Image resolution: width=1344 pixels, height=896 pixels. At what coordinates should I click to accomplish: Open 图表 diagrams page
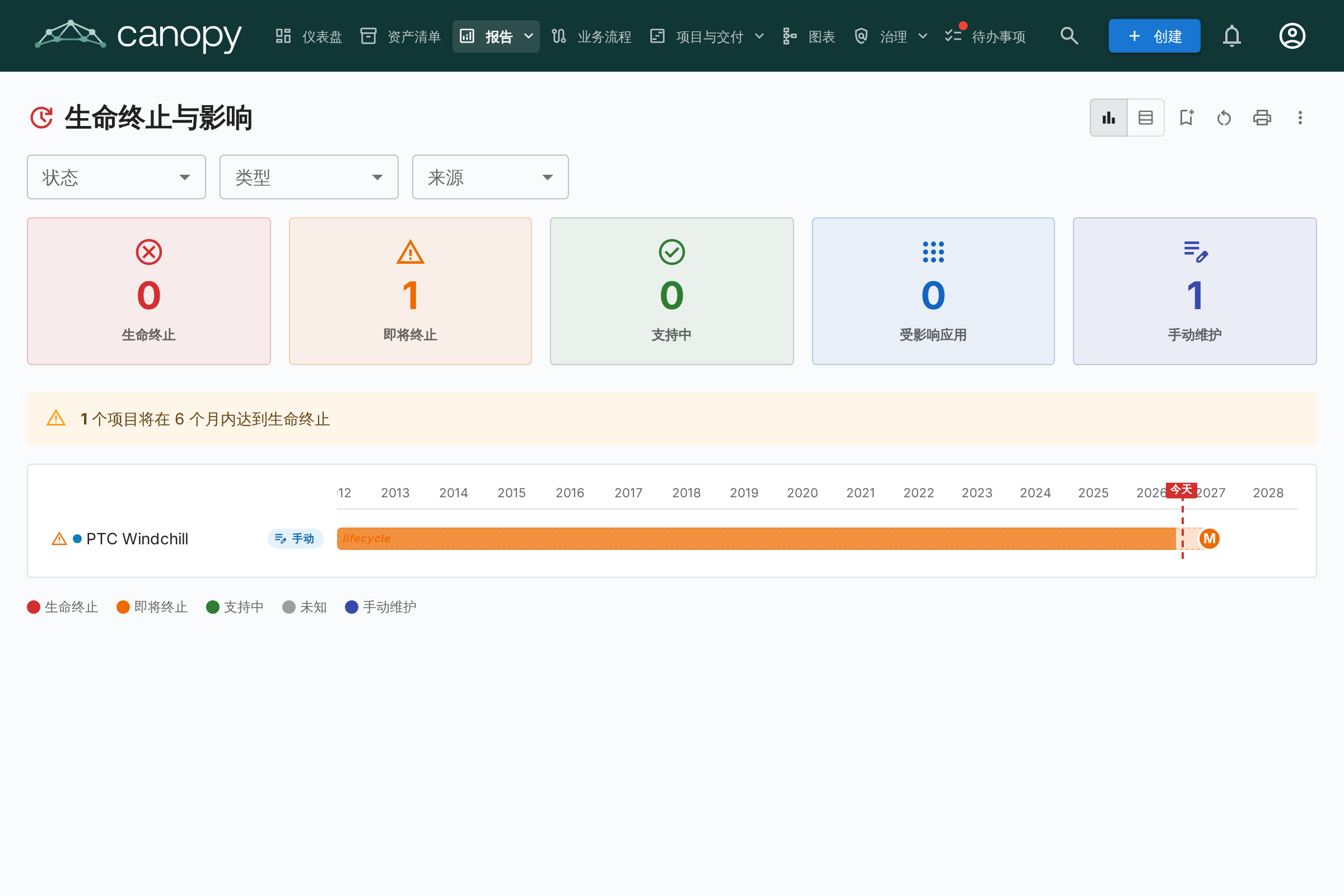click(809, 36)
